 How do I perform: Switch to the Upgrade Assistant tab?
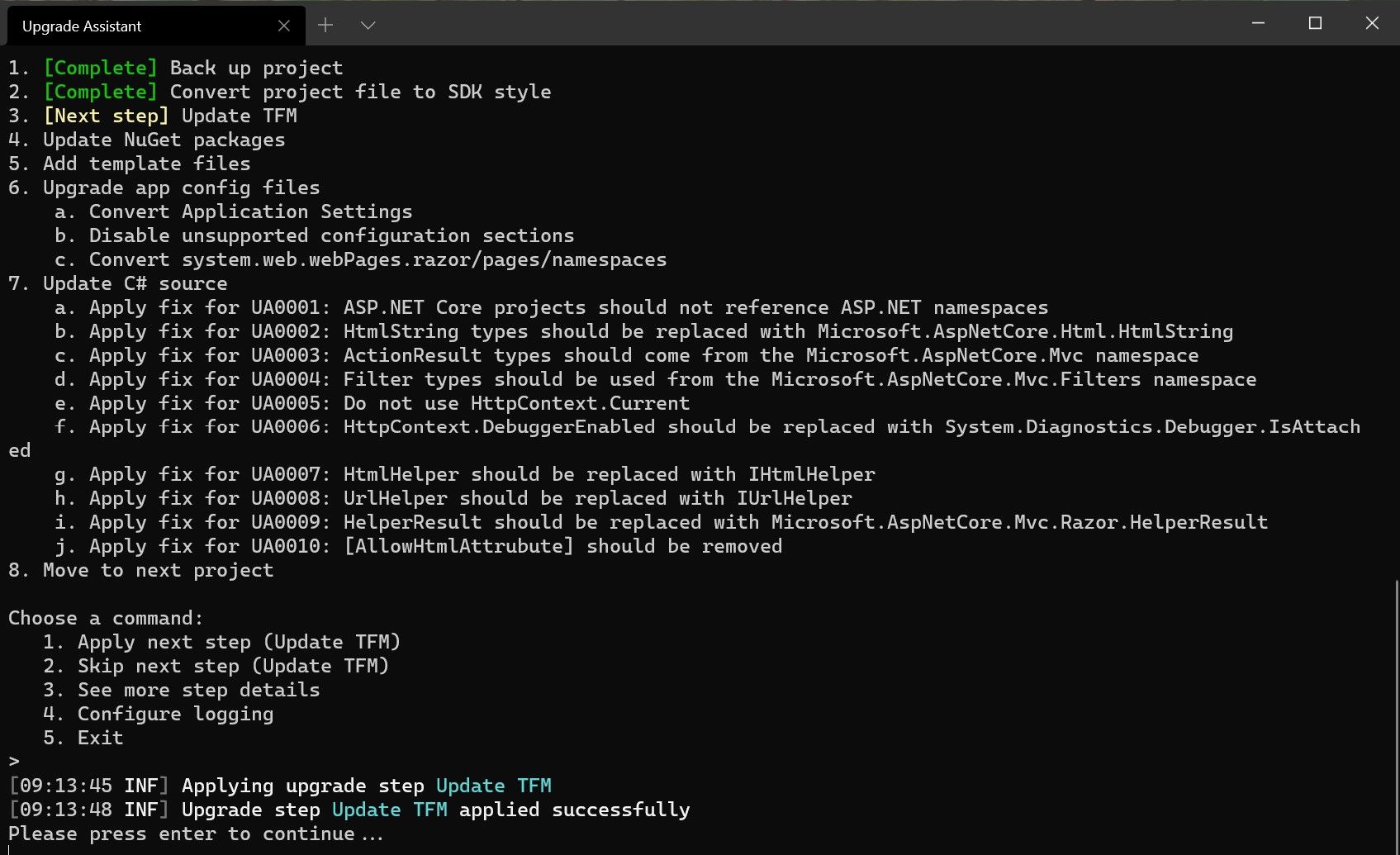(124, 26)
